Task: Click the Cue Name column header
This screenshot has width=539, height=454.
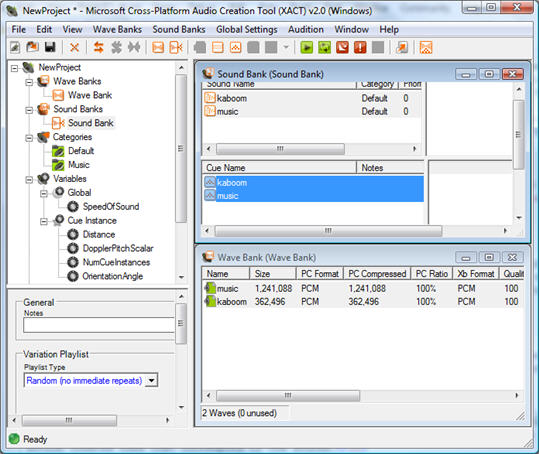Action: [x=279, y=168]
